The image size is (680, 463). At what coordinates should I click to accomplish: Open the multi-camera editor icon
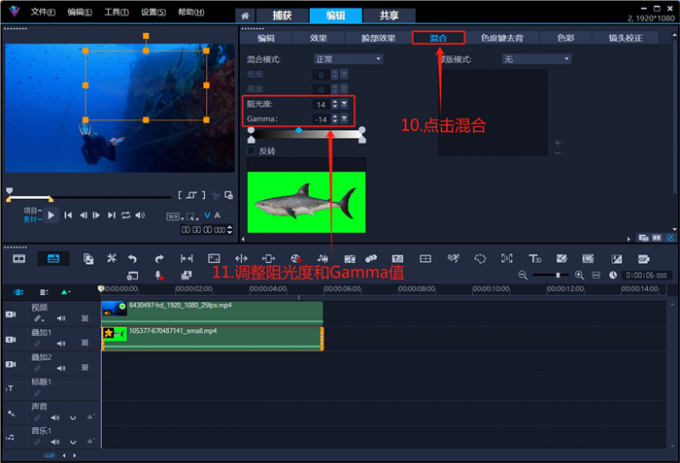425,259
